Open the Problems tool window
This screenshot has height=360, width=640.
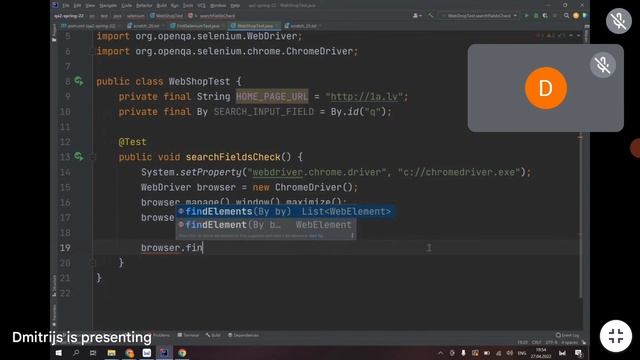coord(161,335)
